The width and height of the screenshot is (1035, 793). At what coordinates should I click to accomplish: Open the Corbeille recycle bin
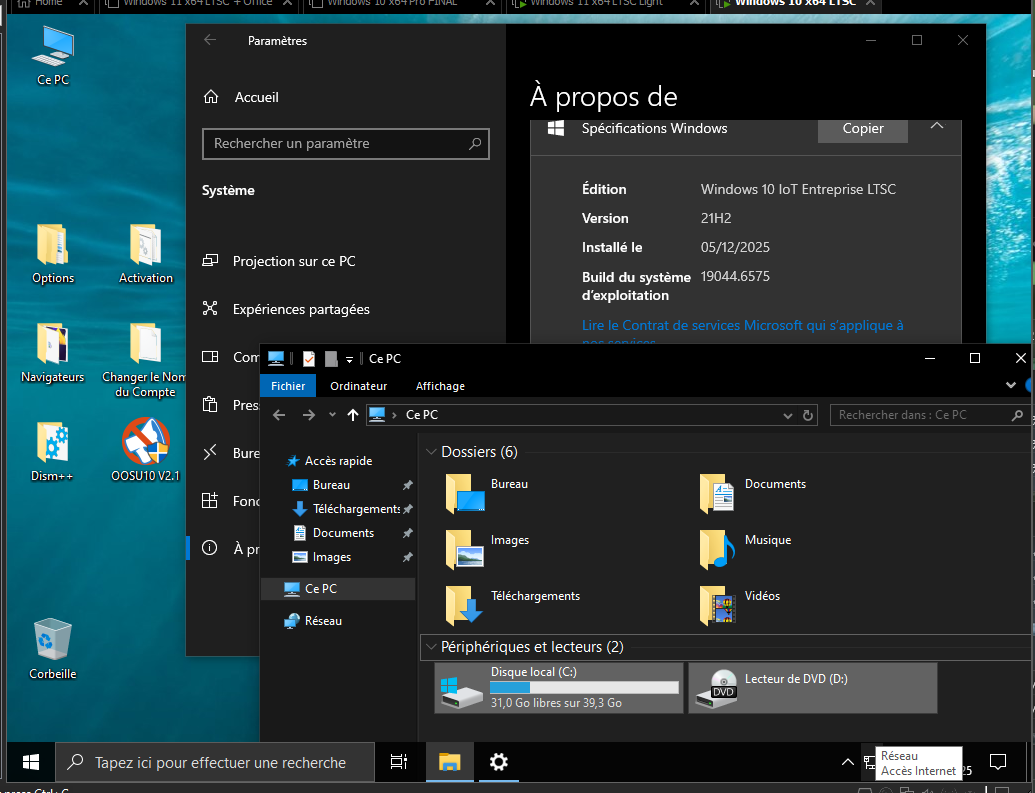click(x=53, y=649)
